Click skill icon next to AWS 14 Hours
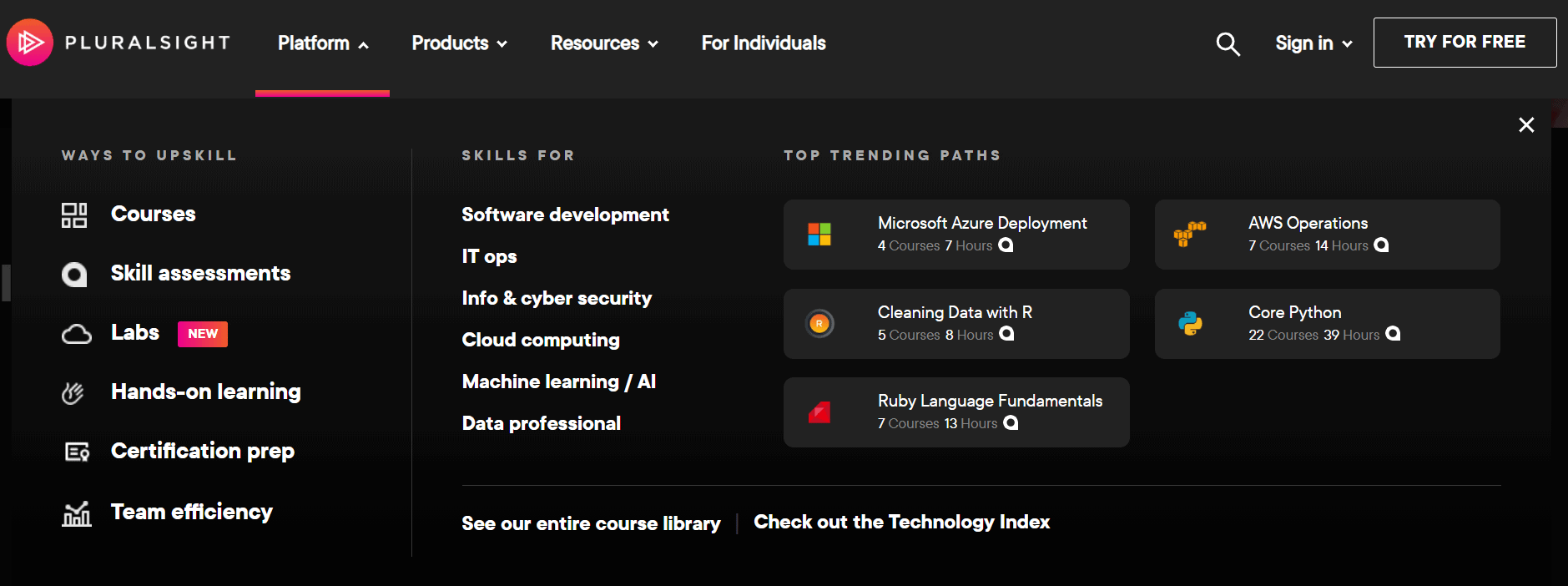The width and height of the screenshot is (1568, 586). click(x=1381, y=245)
